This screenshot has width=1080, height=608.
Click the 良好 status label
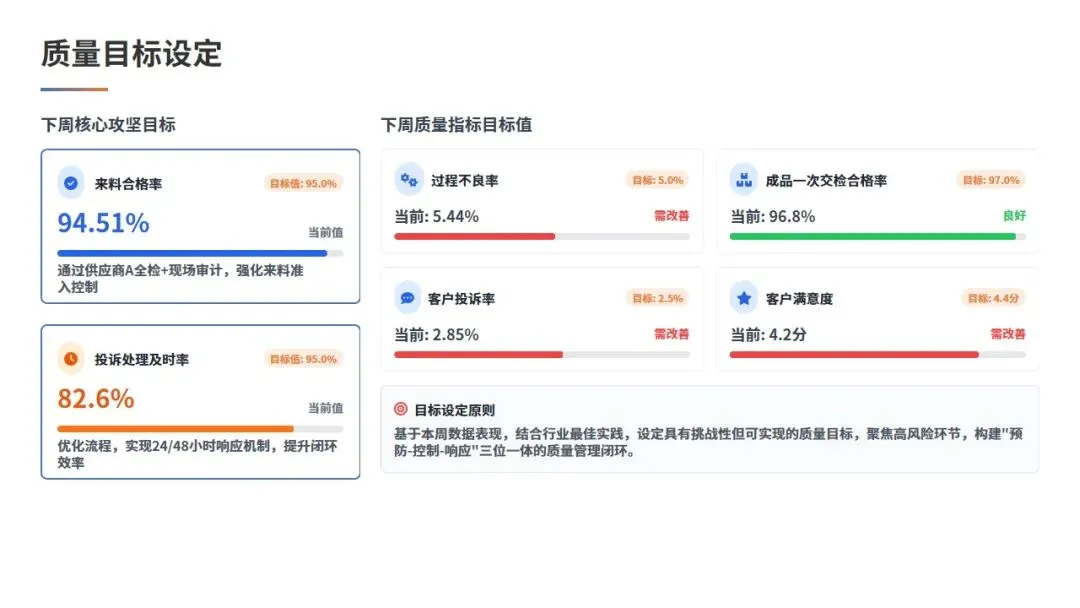pos(1014,216)
